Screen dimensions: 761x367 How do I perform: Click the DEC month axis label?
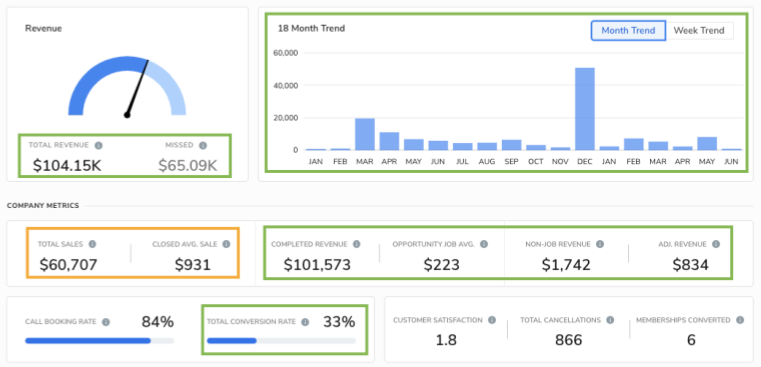coord(585,162)
